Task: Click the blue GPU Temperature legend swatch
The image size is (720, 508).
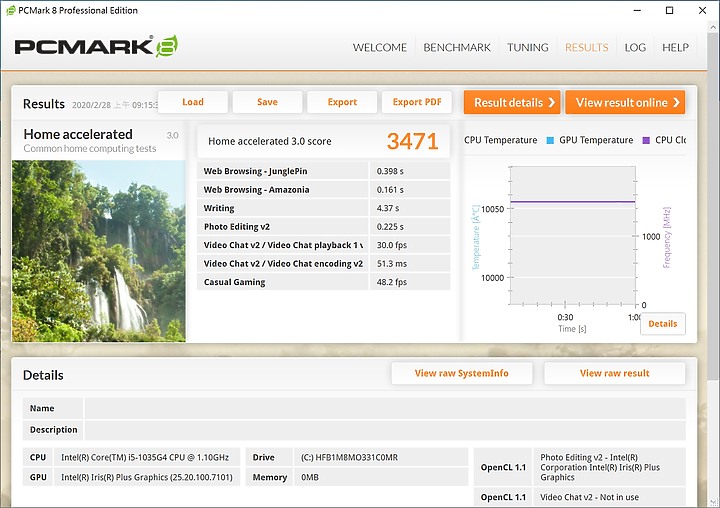Action: (550, 140)
